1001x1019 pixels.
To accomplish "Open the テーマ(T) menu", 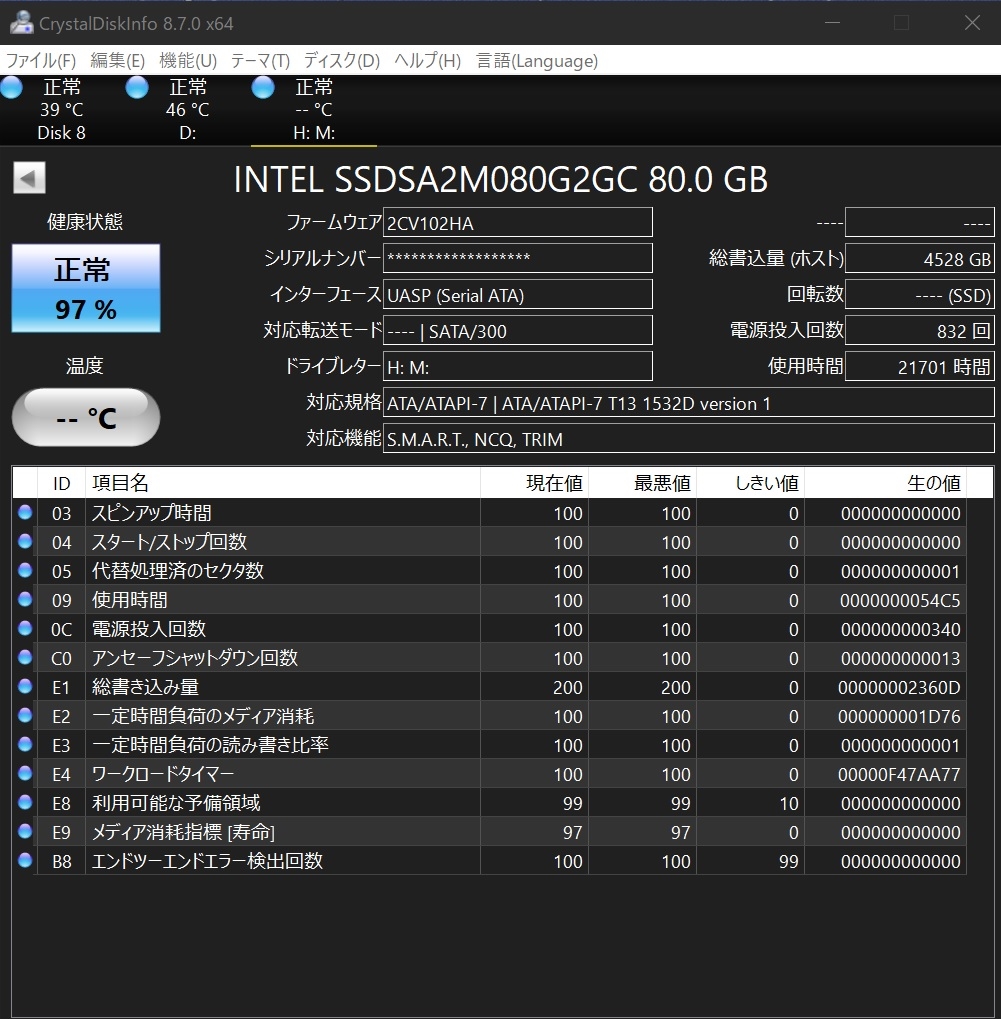I will [260, 60].
